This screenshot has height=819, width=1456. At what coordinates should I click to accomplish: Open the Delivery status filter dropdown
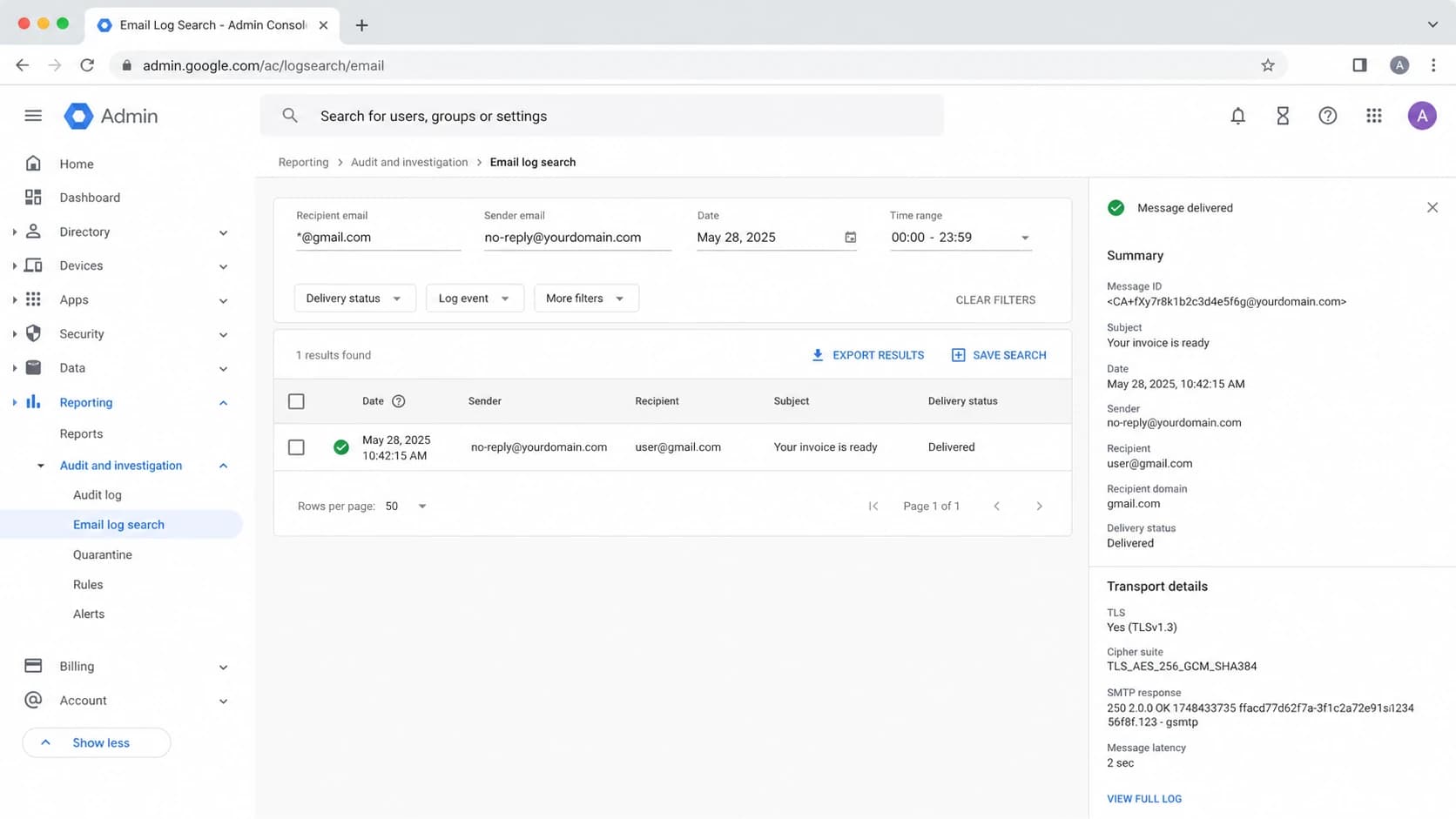[x=354, y=299]
